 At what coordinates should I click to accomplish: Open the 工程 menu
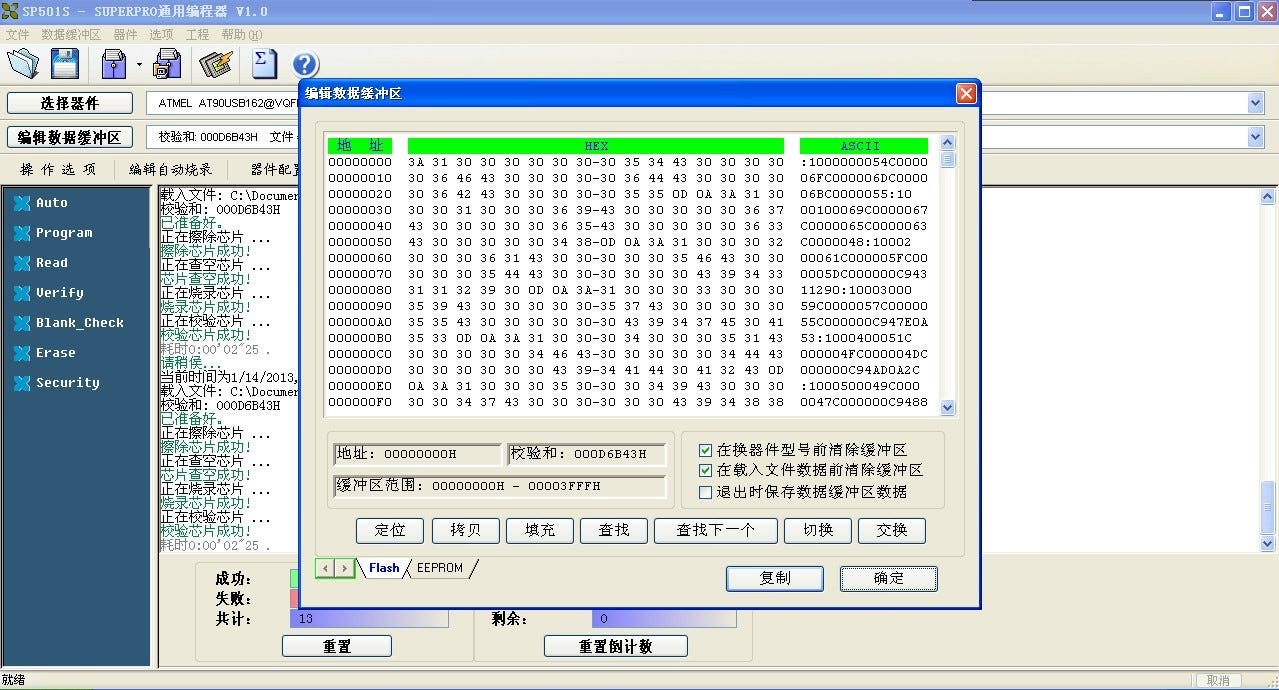point(197,34)
